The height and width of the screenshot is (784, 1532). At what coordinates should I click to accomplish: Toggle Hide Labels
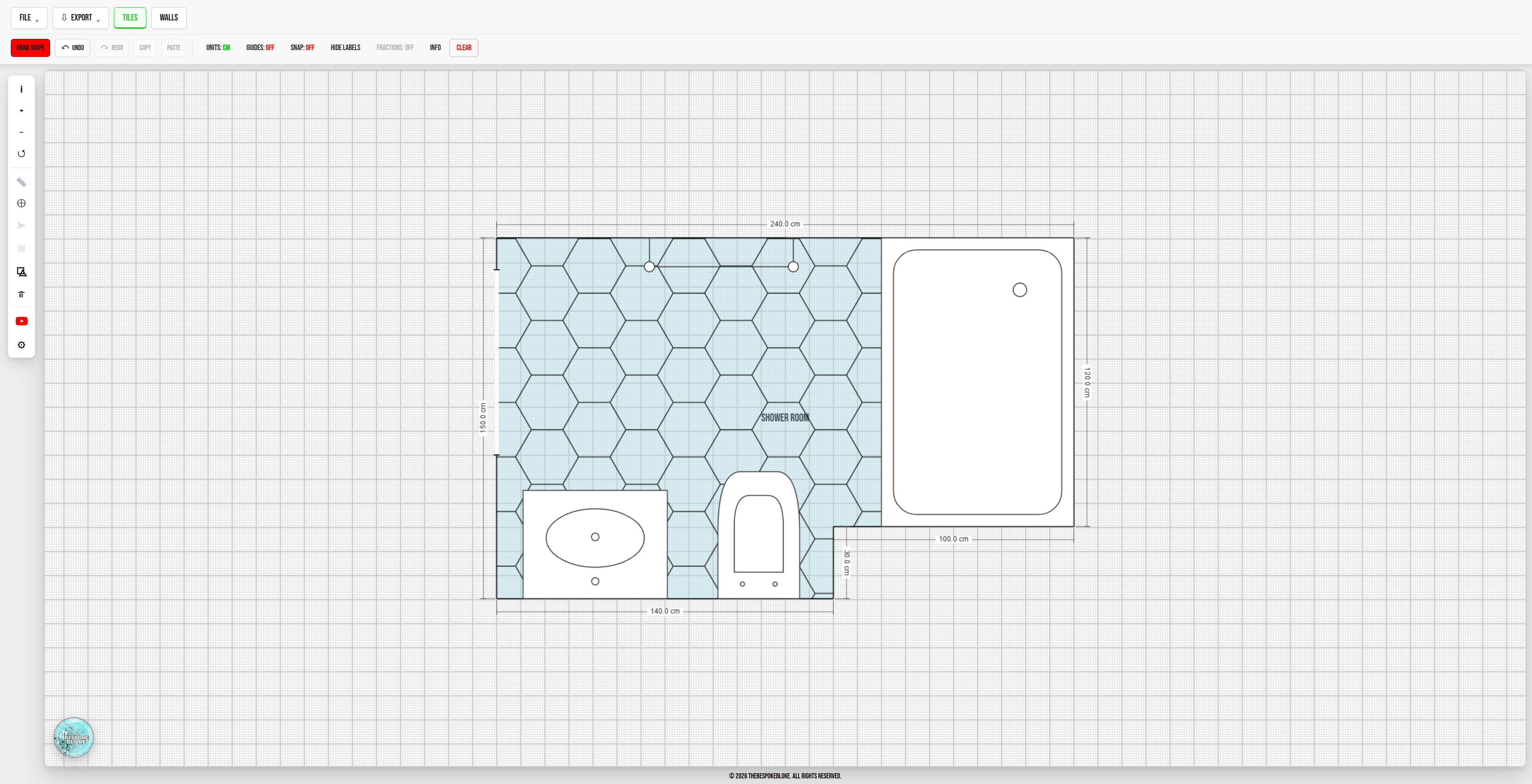346,48
